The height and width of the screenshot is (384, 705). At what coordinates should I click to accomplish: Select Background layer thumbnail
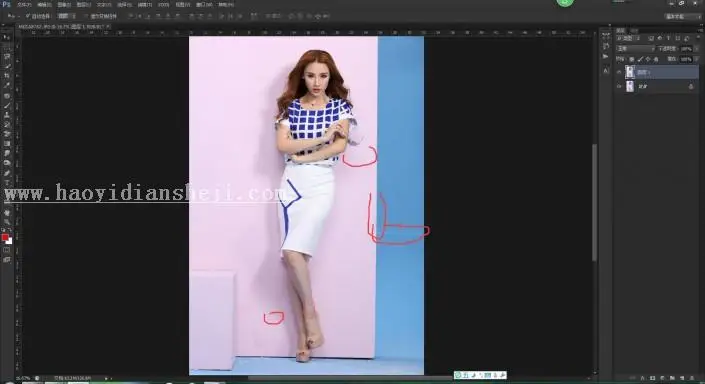[630, 86]
